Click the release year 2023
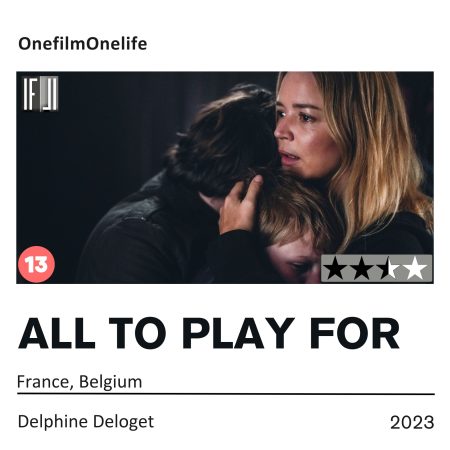 tap(412, 422)
